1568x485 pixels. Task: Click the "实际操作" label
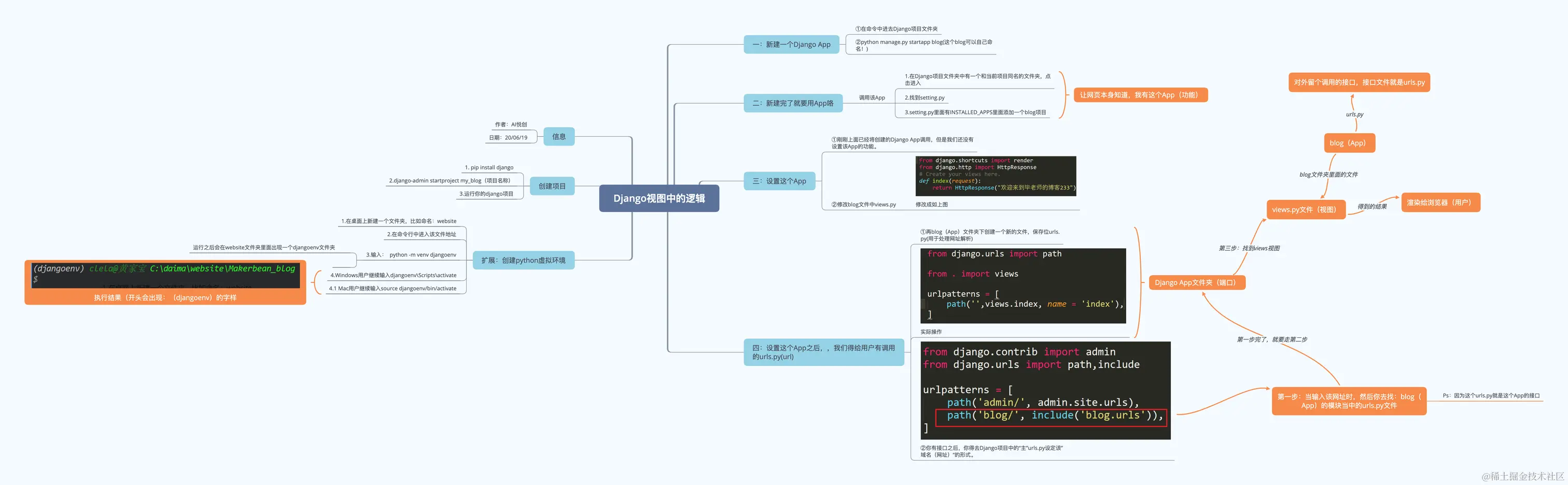pos(931,332)
